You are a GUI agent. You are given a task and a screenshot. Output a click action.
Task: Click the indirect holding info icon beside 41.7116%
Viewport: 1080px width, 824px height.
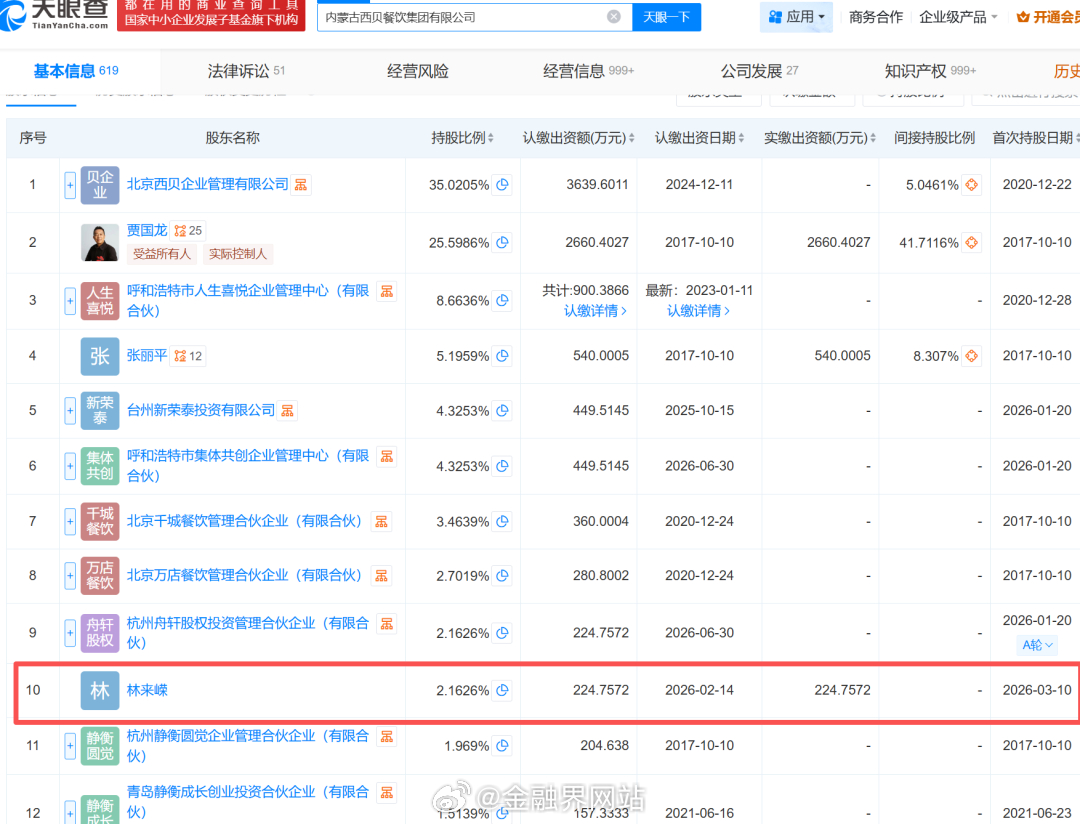point(971,243)
